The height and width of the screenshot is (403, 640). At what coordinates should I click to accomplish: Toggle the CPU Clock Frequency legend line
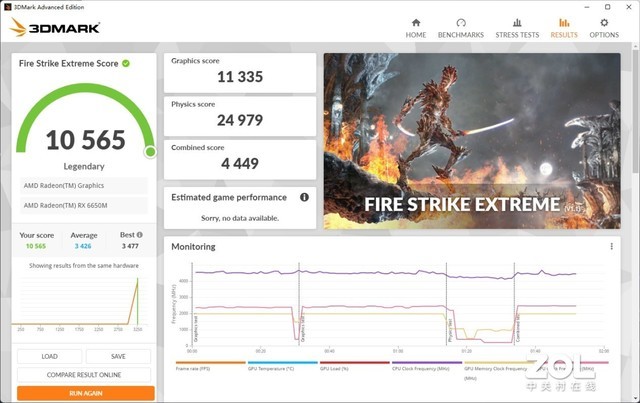click(x=427, y=365)
